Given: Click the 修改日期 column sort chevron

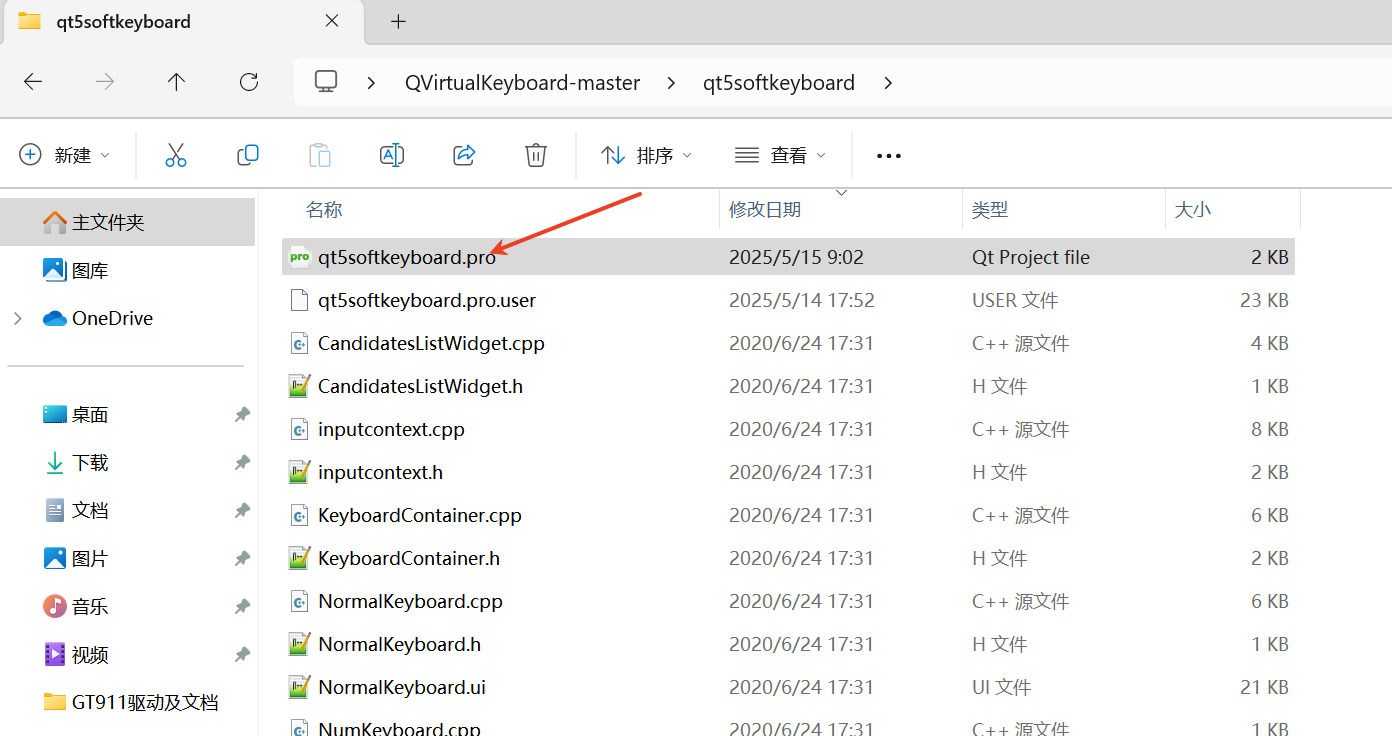Looking at the screenshot, I should point(841,192).
